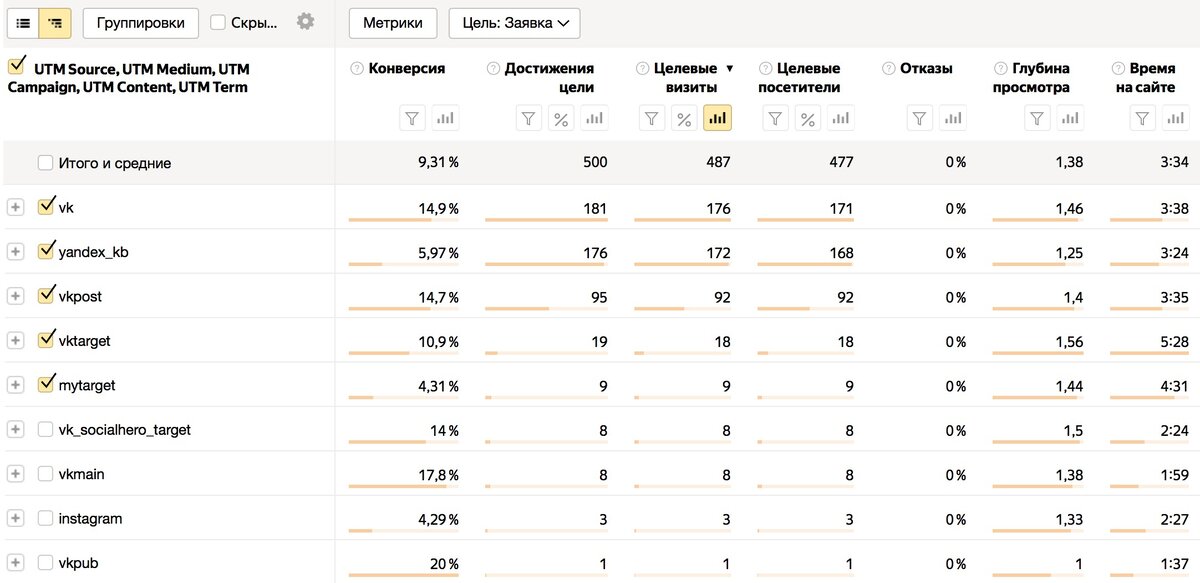Toggle the Скры... checkbox in toolbar
The height and width of the screenshot is (583, 1200).
(x=218, y=22)
